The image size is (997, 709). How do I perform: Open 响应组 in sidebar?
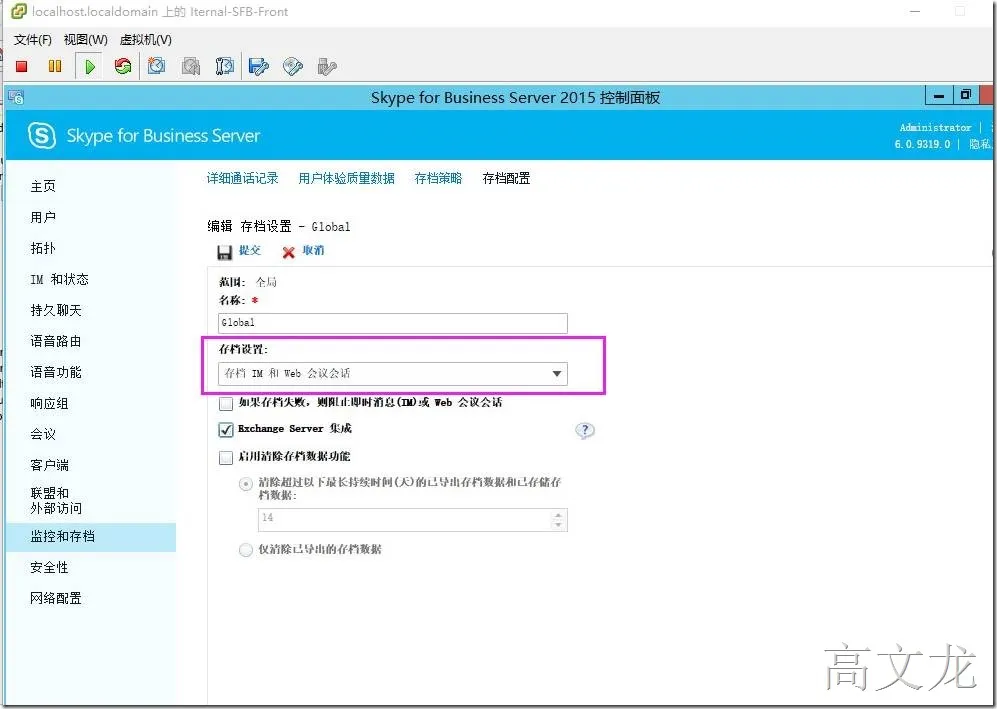49,403
